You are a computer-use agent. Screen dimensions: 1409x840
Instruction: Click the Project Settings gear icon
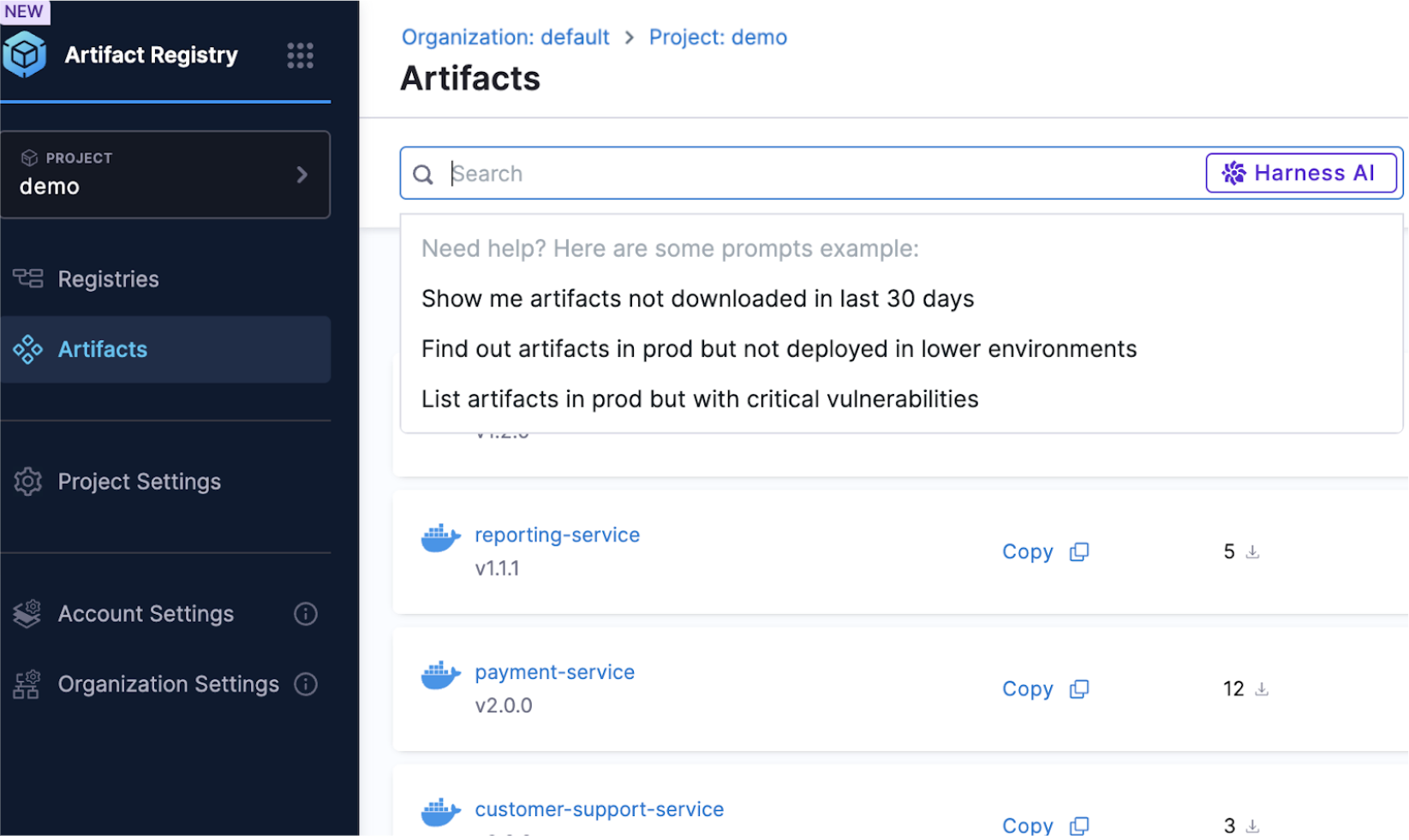(x=27, y=481)
